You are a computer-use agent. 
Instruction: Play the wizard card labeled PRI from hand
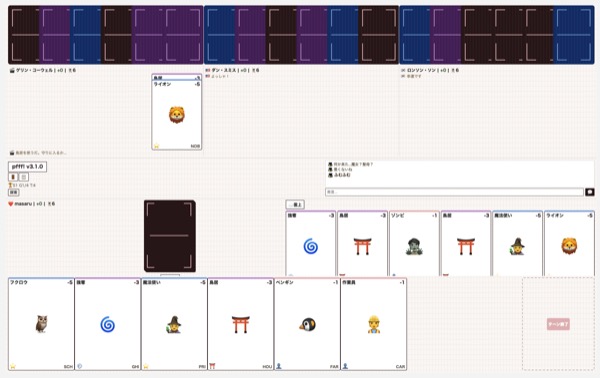(x=174, y=324)
